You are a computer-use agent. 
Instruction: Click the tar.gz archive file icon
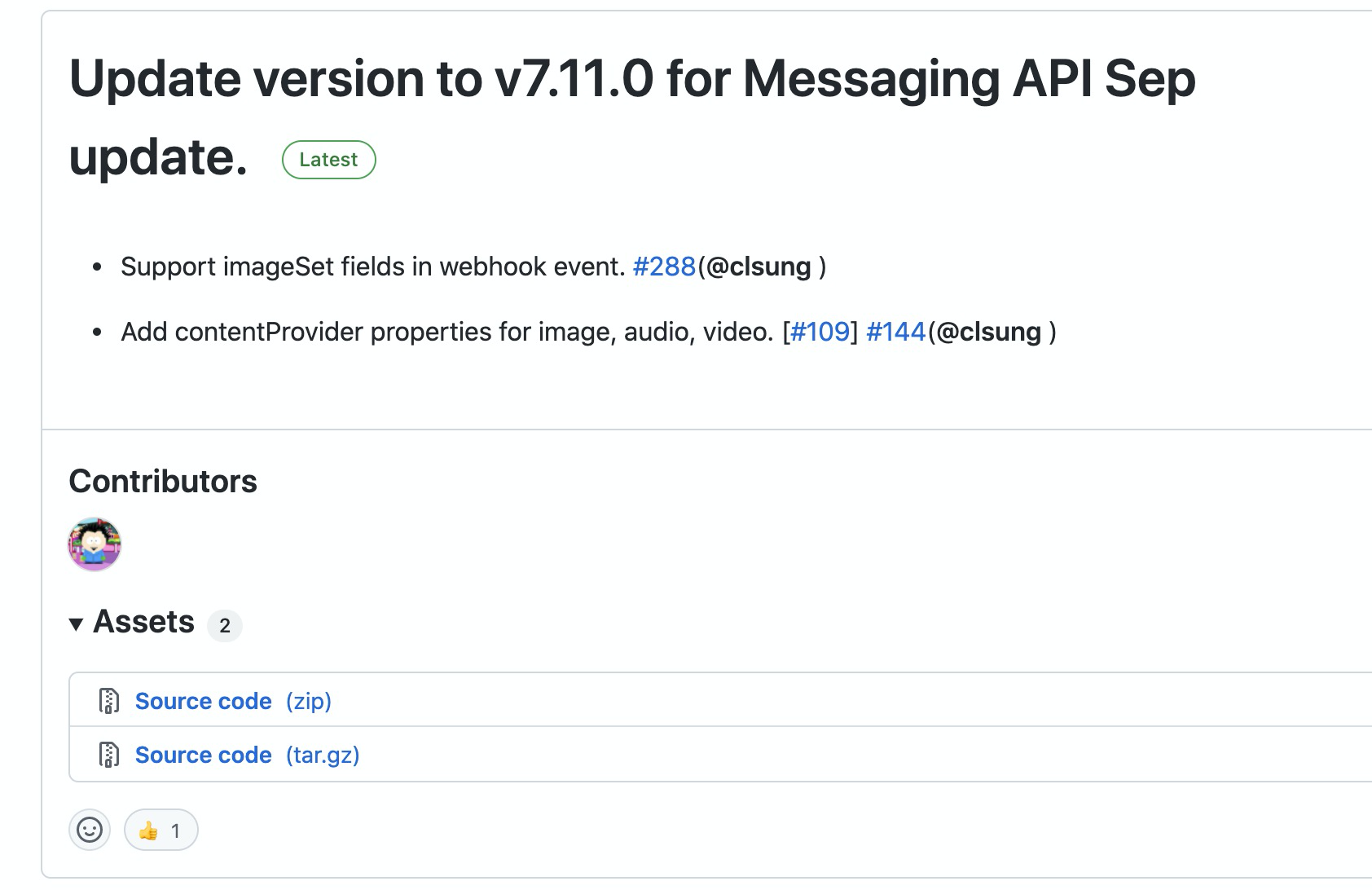pyautogui.click(x=108, y=755)
